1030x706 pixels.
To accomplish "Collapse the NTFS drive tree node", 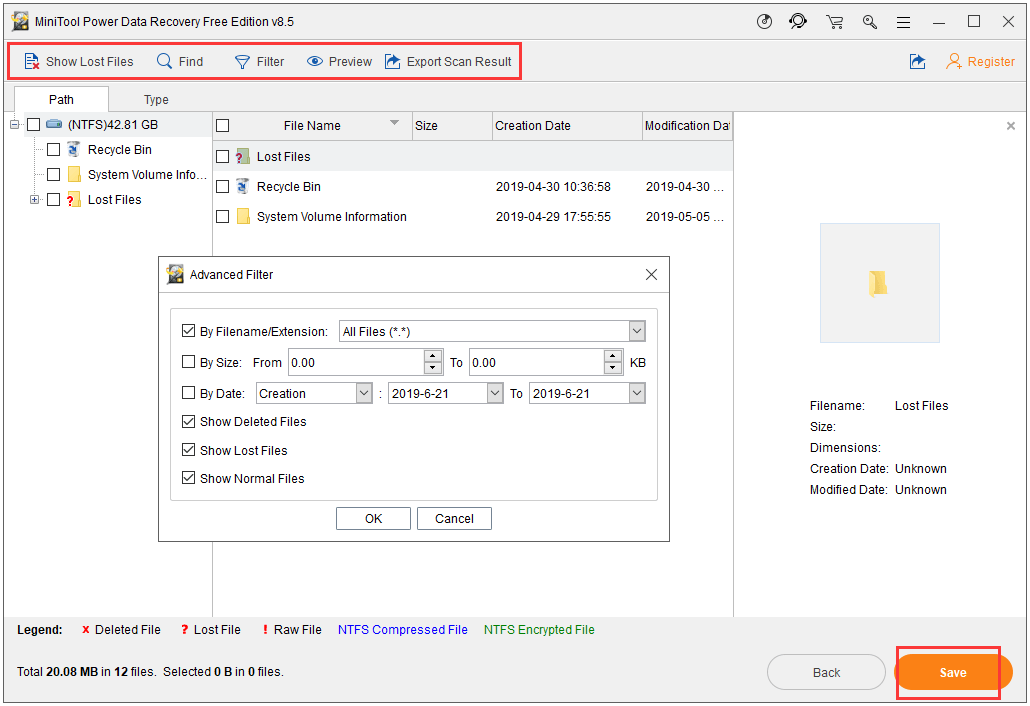I will [x=14, y=124].
